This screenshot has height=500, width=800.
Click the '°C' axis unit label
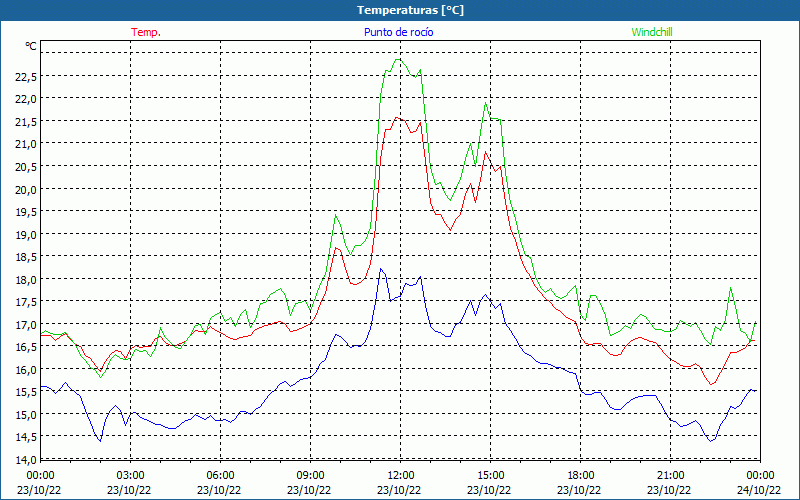coord(31,46)
